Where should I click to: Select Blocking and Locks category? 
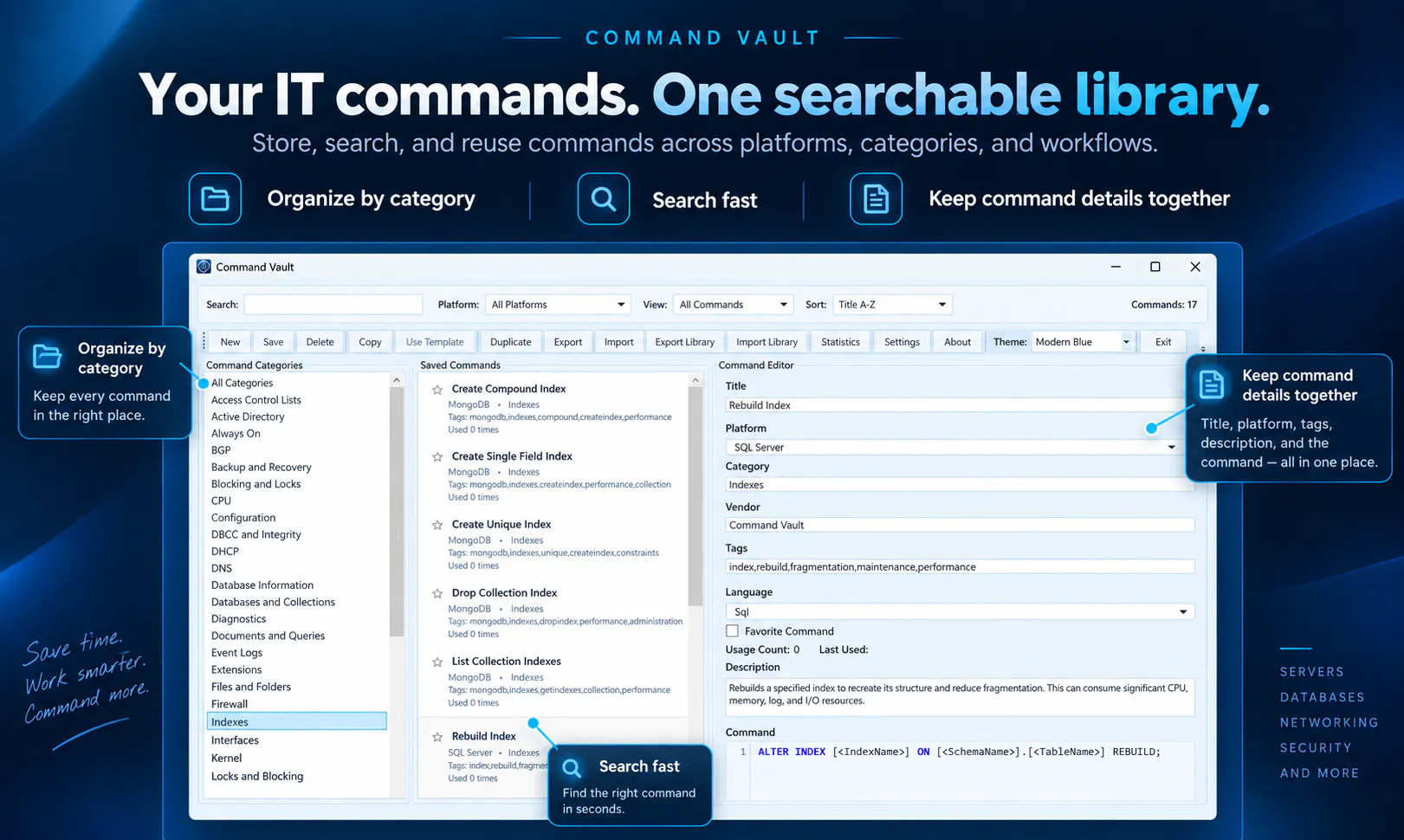(x=256, y=484)
